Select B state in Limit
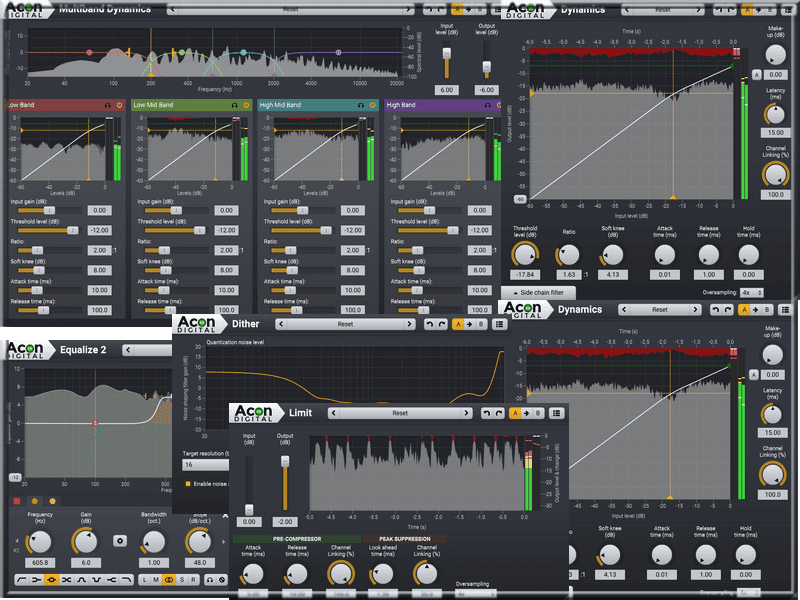 click(538, 413)
